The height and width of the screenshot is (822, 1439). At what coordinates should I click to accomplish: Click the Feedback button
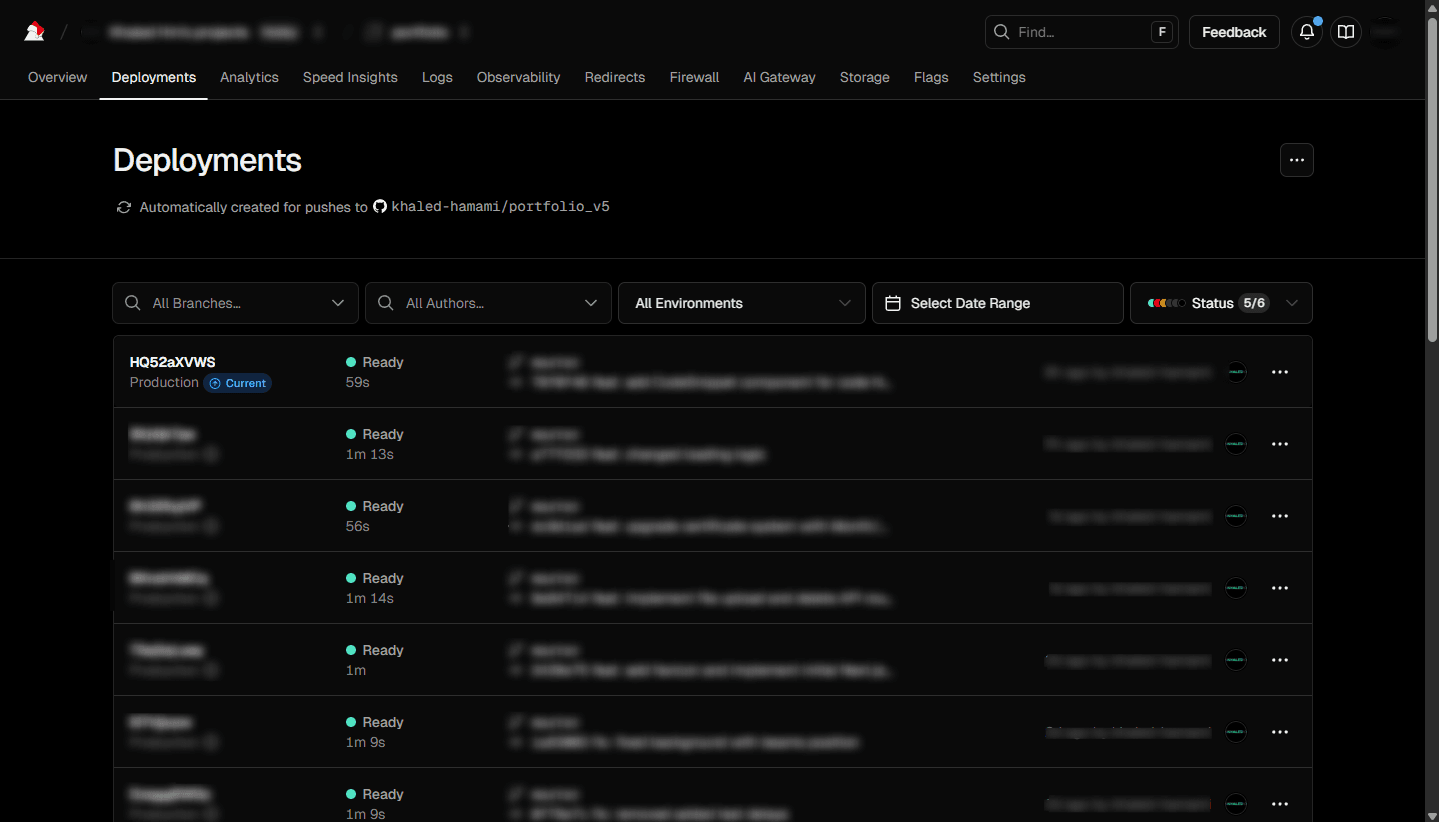1234,32
